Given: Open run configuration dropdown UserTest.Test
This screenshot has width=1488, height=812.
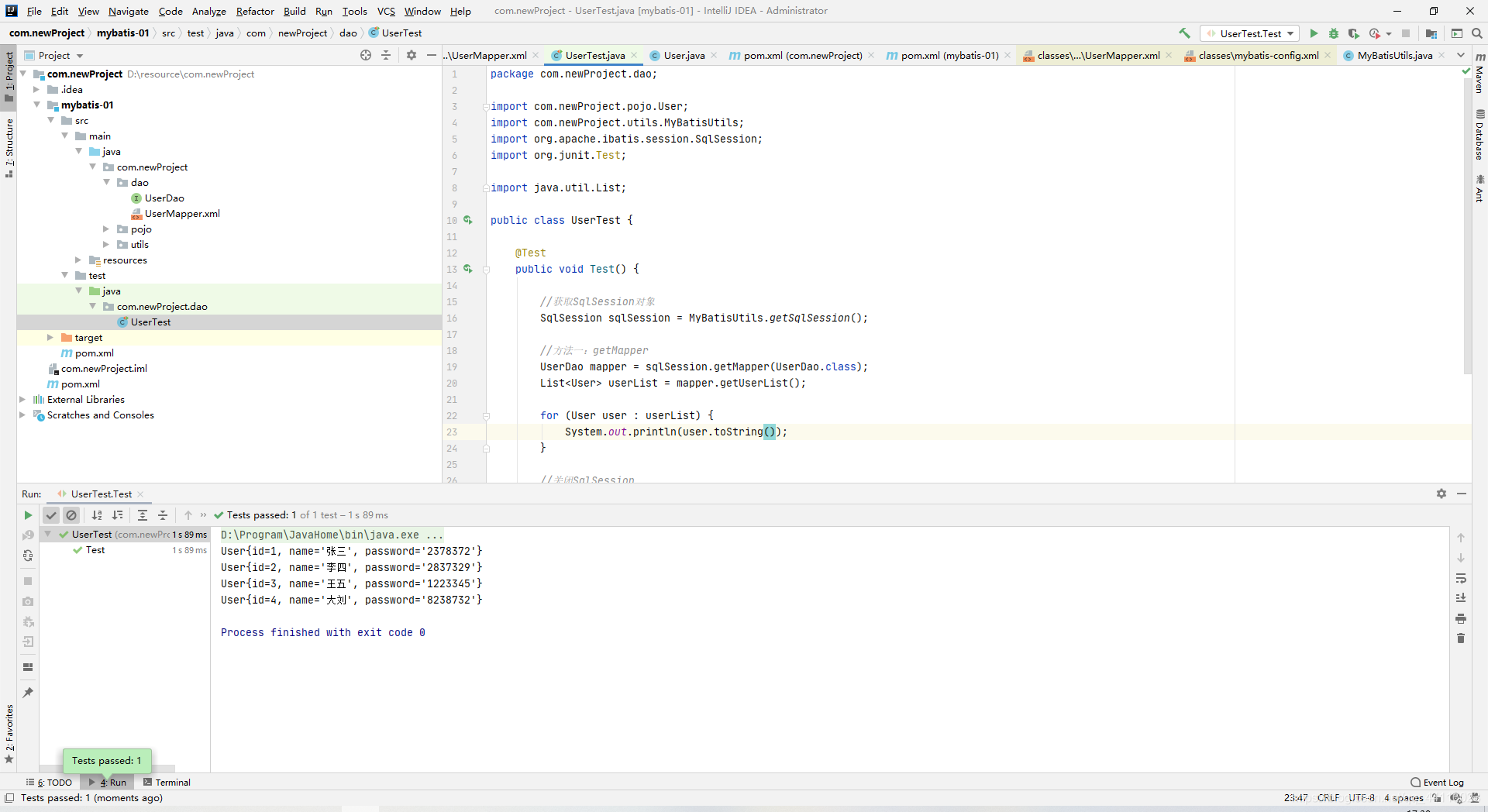Looking at the screenshot, I should pos(1250,33).
